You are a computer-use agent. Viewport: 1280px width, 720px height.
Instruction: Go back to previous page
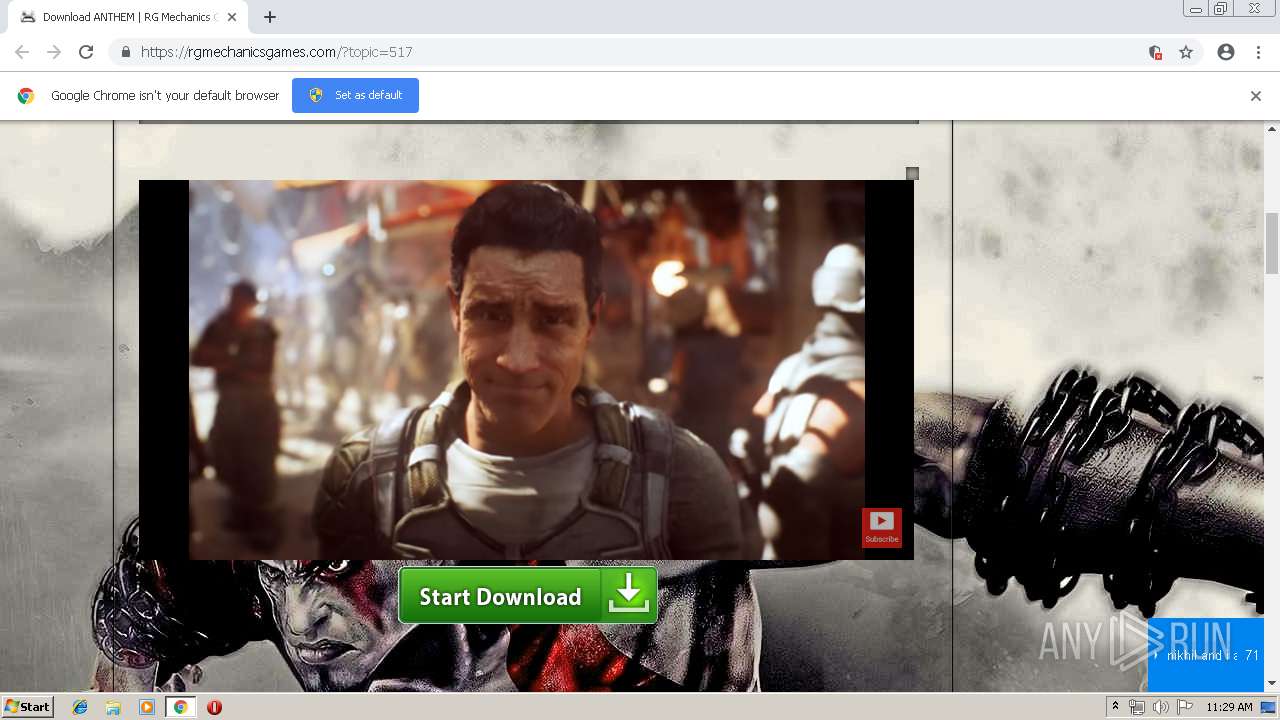tap(22, 52)
